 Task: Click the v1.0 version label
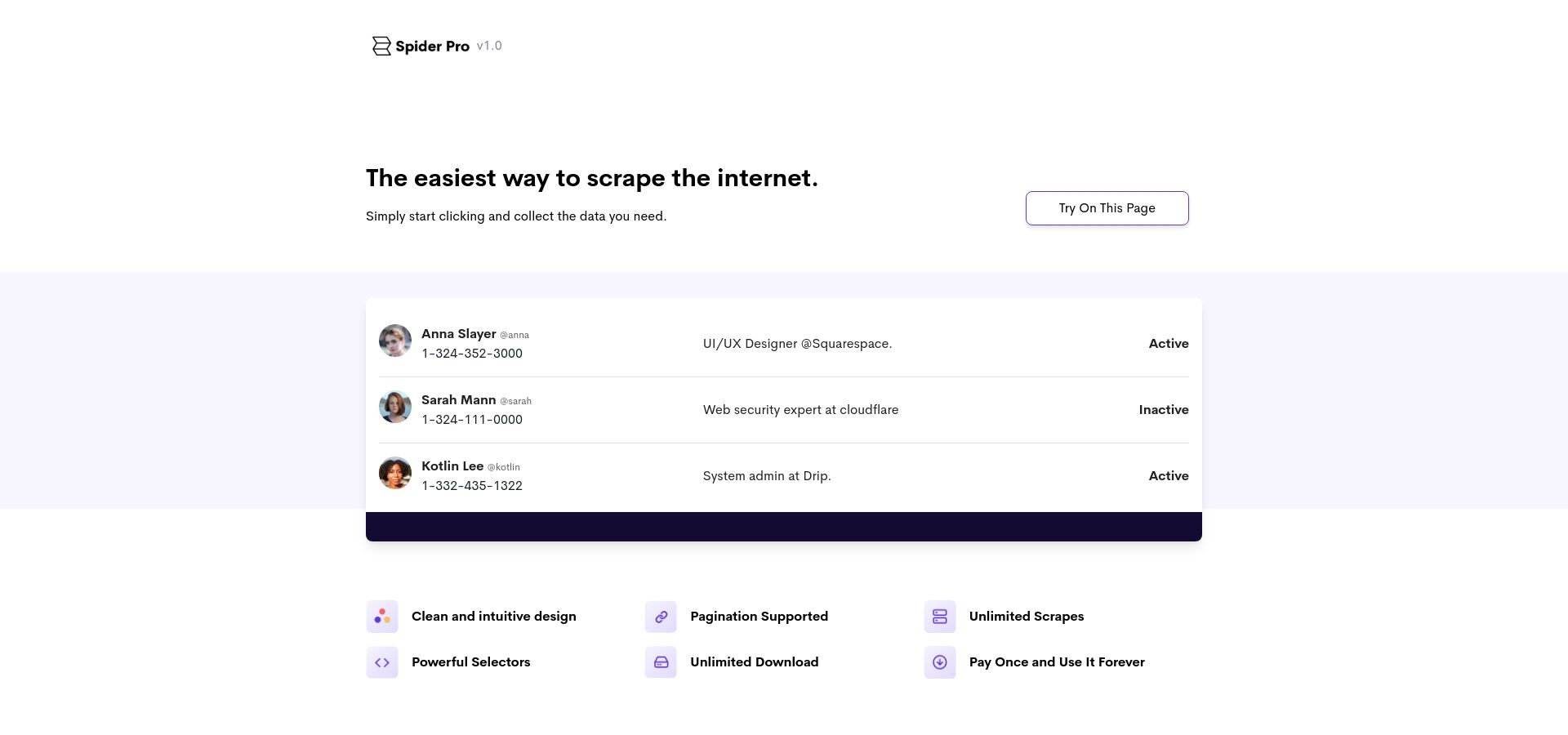(489, 46)
